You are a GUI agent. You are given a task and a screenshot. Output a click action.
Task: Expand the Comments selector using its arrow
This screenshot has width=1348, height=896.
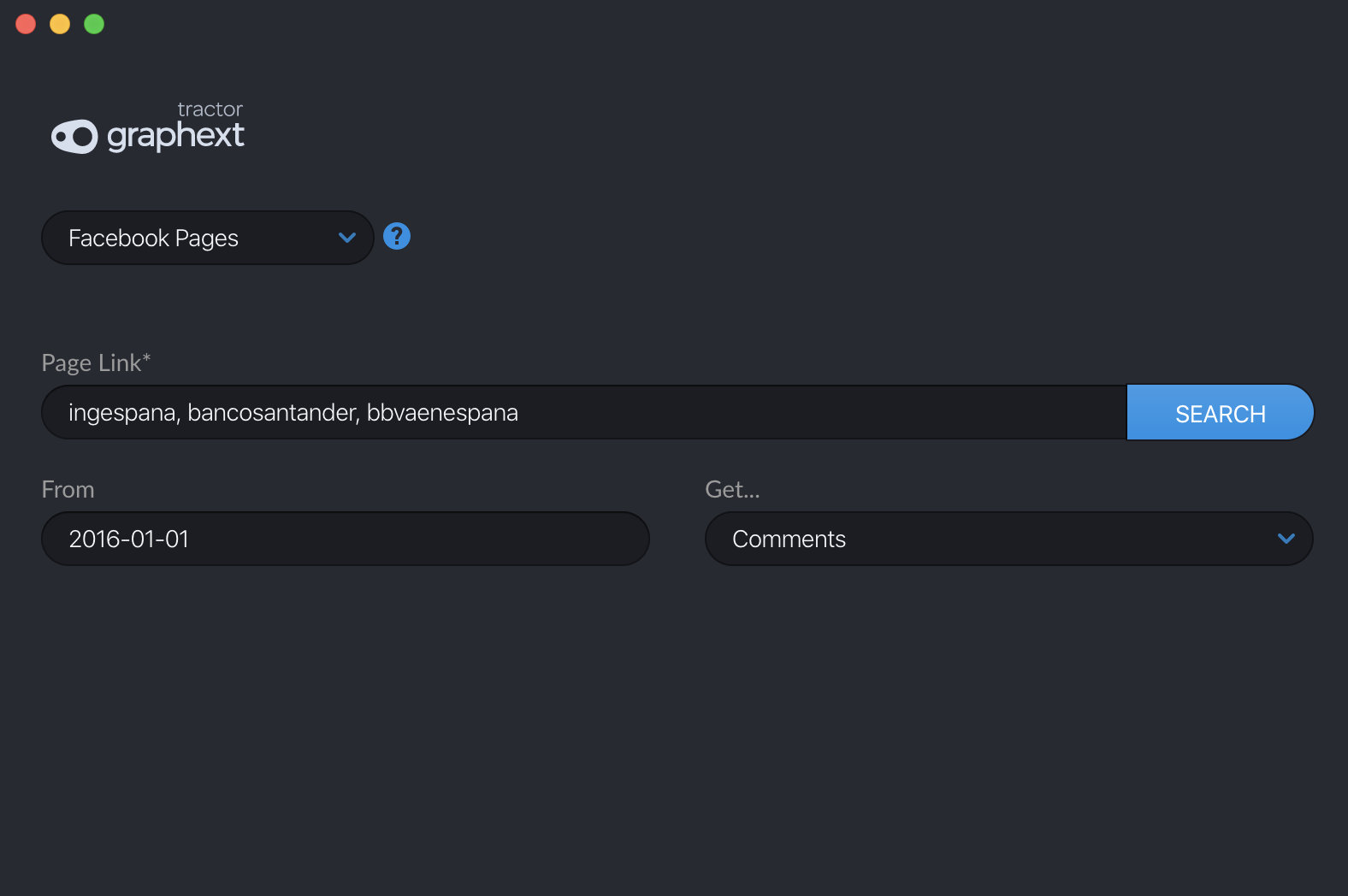1286,539
